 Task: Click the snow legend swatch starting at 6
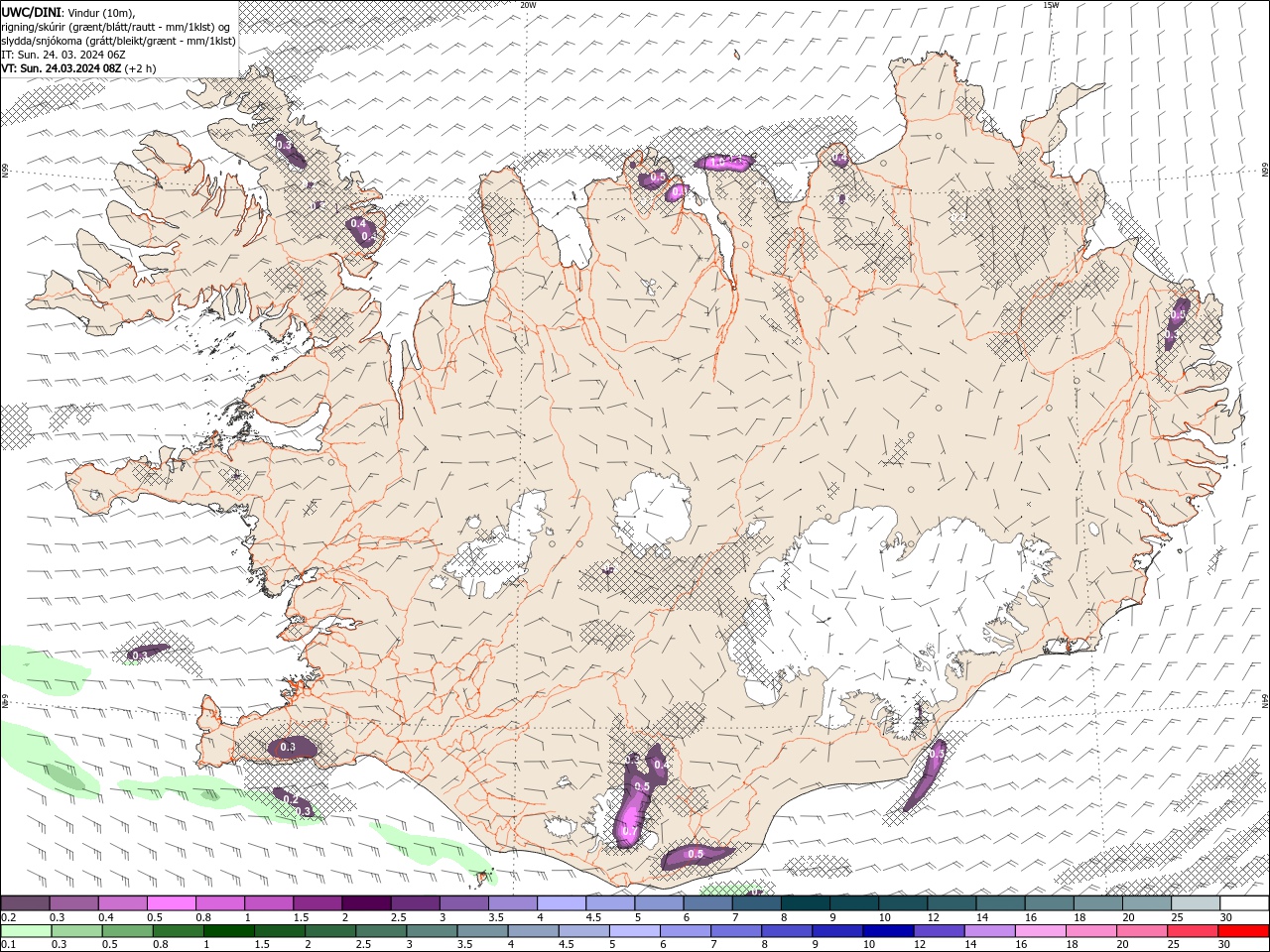[x=706, y=902]
